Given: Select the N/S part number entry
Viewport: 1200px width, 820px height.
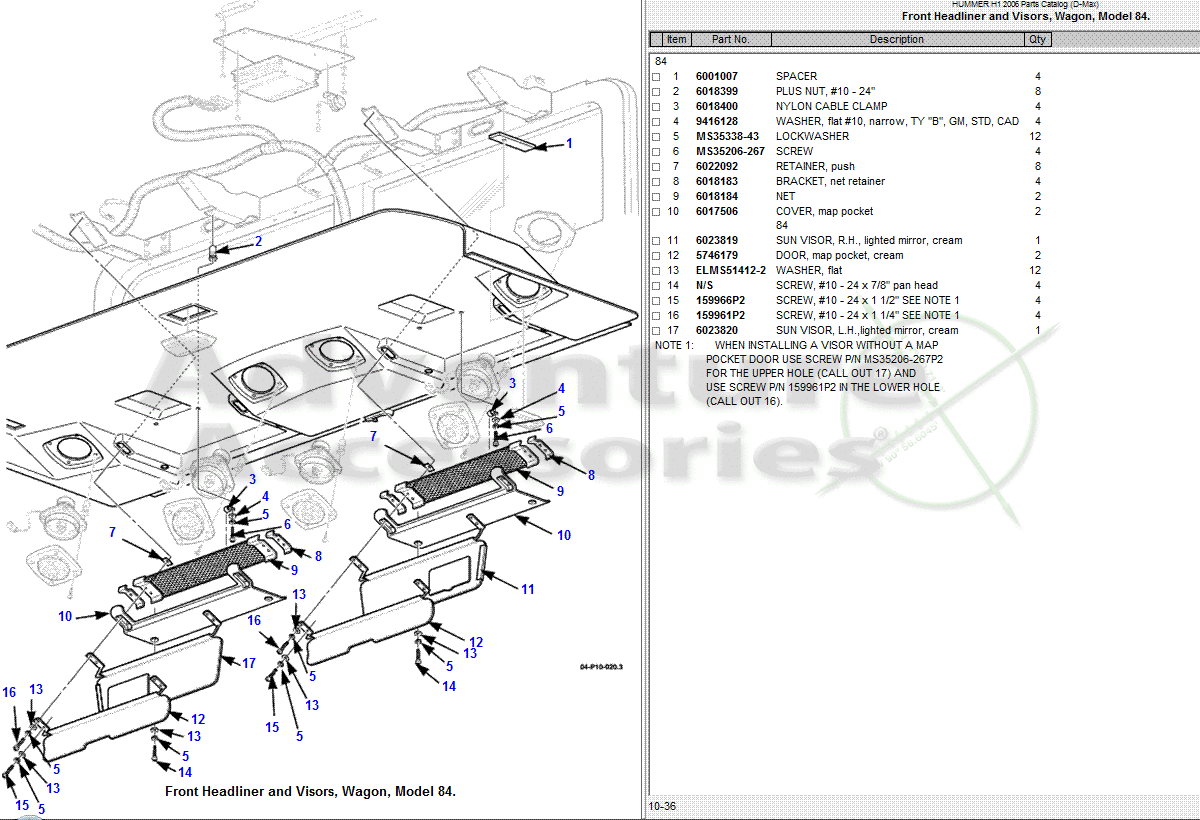Looking at the screenshot, I should (704, 286).
